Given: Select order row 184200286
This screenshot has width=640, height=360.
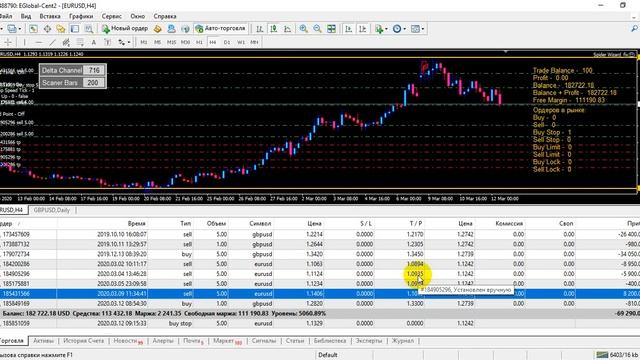Looking at the screenshot, I should [x=320, y=264].
